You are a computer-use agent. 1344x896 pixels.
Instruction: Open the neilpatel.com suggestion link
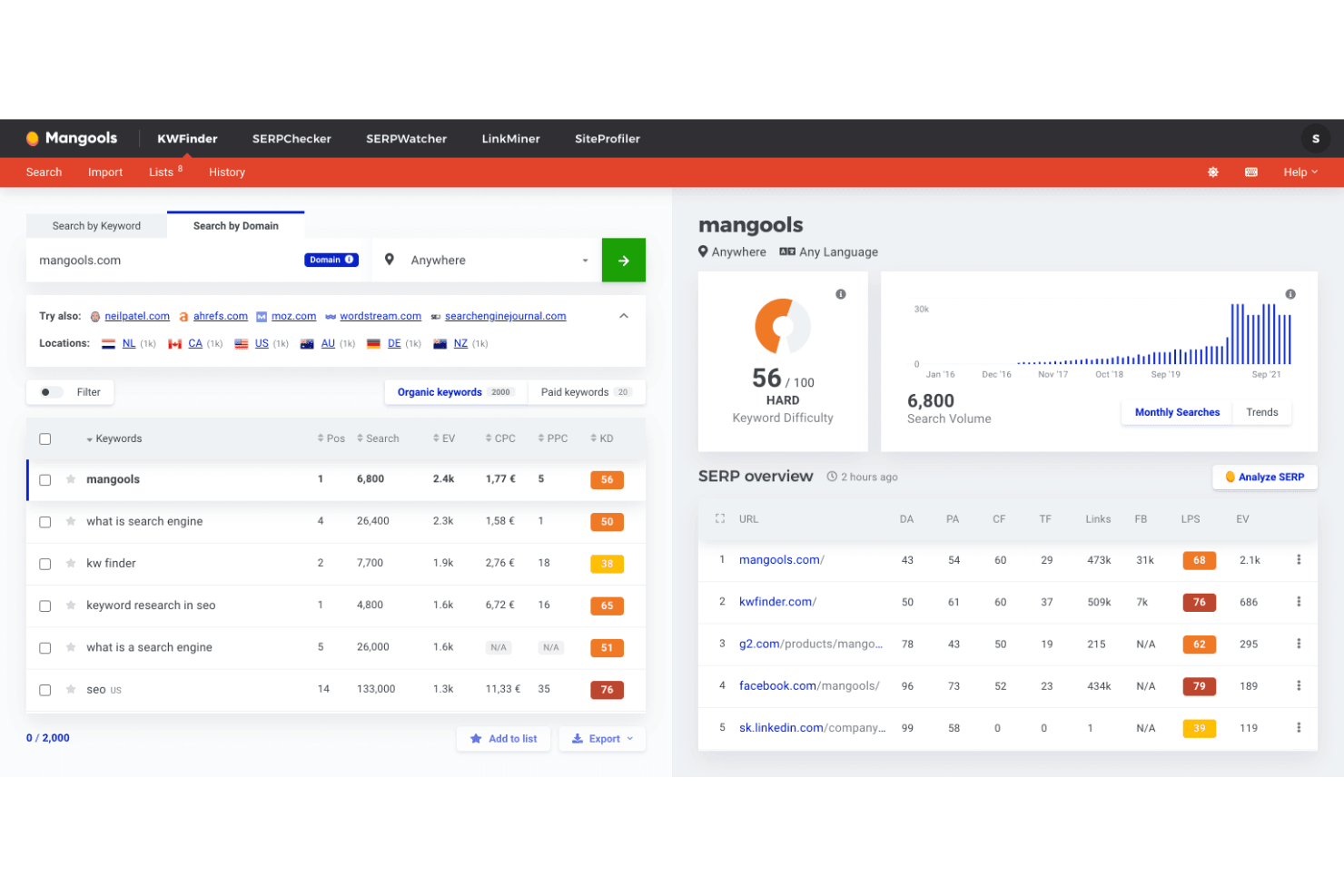tap(137, 316)
